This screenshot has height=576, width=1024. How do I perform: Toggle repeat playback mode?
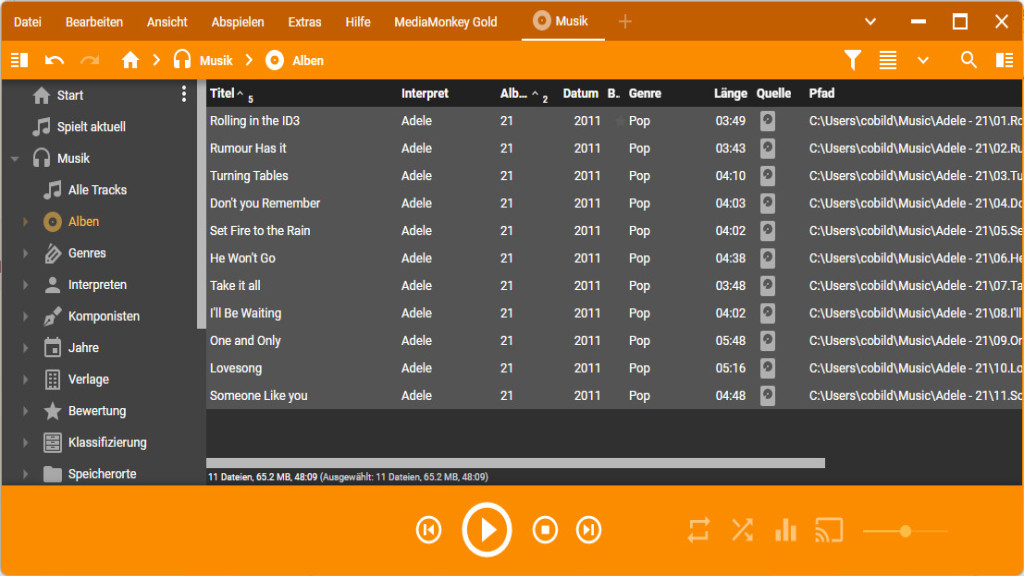[x=698, y=530]
